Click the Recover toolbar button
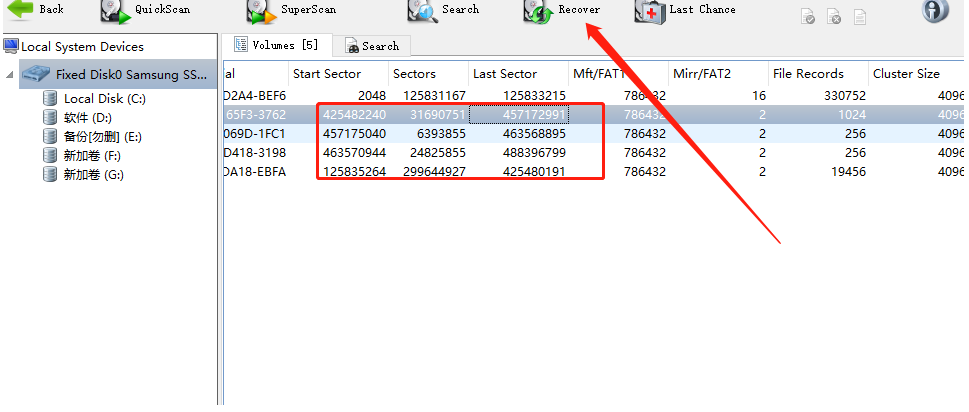969x412 pixels. pyautogui.click(x=561, y=11)
